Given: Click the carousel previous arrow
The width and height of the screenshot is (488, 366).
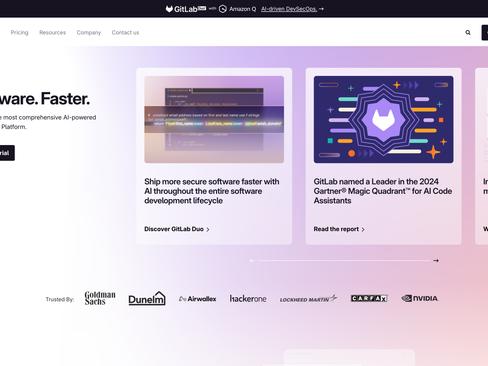Looking at the screenshot, I should 252,260.
